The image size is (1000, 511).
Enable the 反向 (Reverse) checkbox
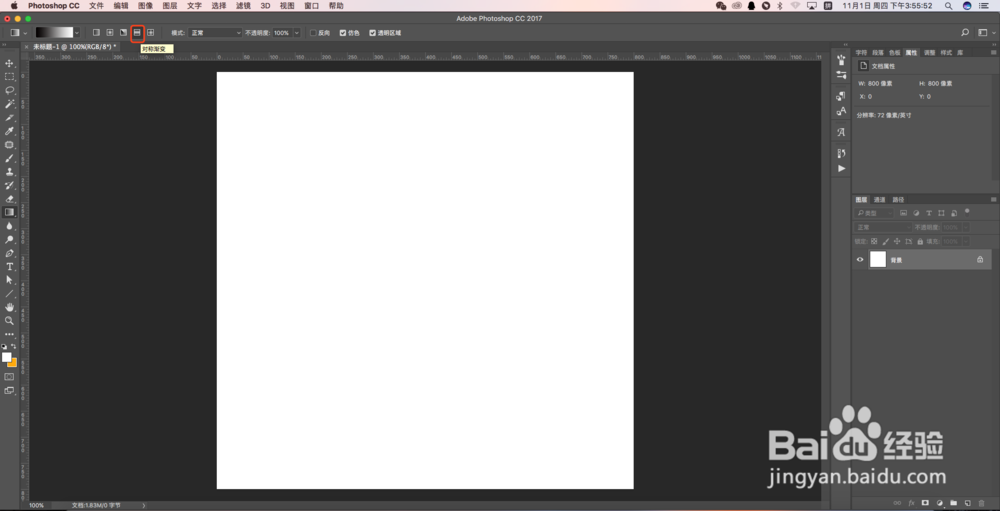point(313,33)
